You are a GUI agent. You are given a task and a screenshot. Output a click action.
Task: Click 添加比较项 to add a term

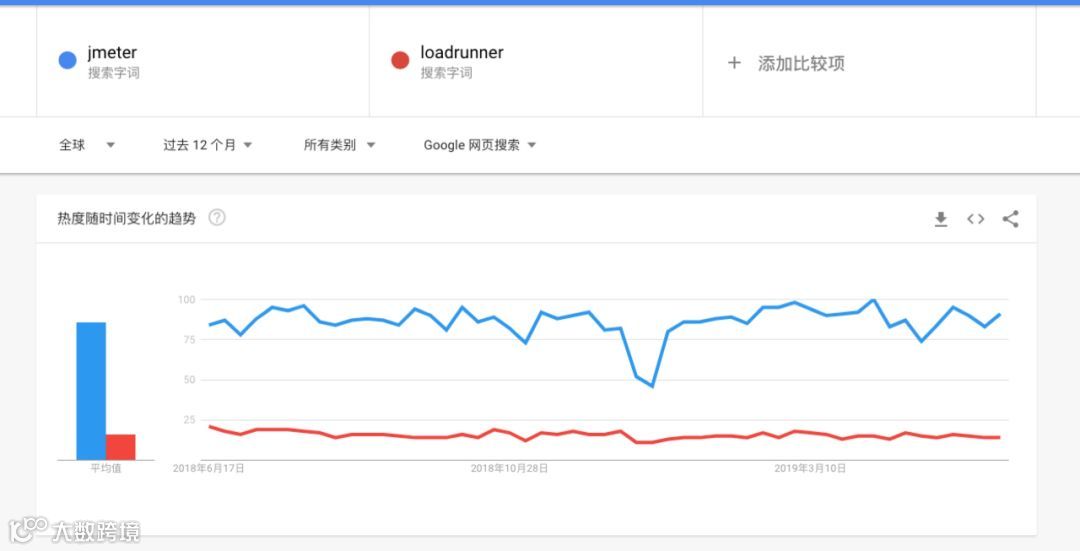800,63
